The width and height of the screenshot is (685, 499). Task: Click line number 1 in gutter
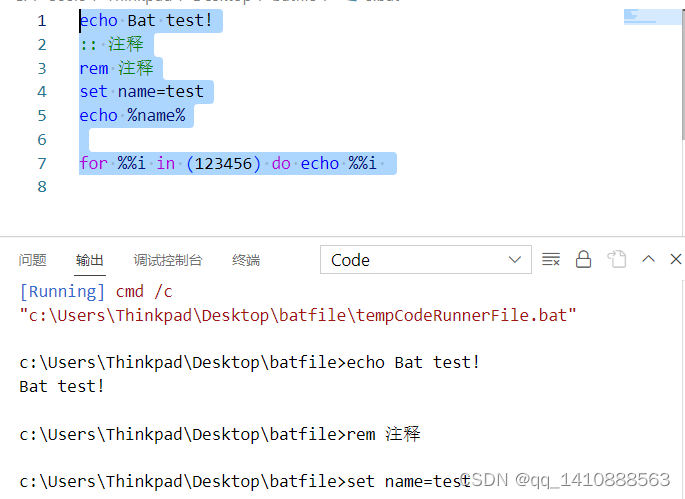point(42,21)
